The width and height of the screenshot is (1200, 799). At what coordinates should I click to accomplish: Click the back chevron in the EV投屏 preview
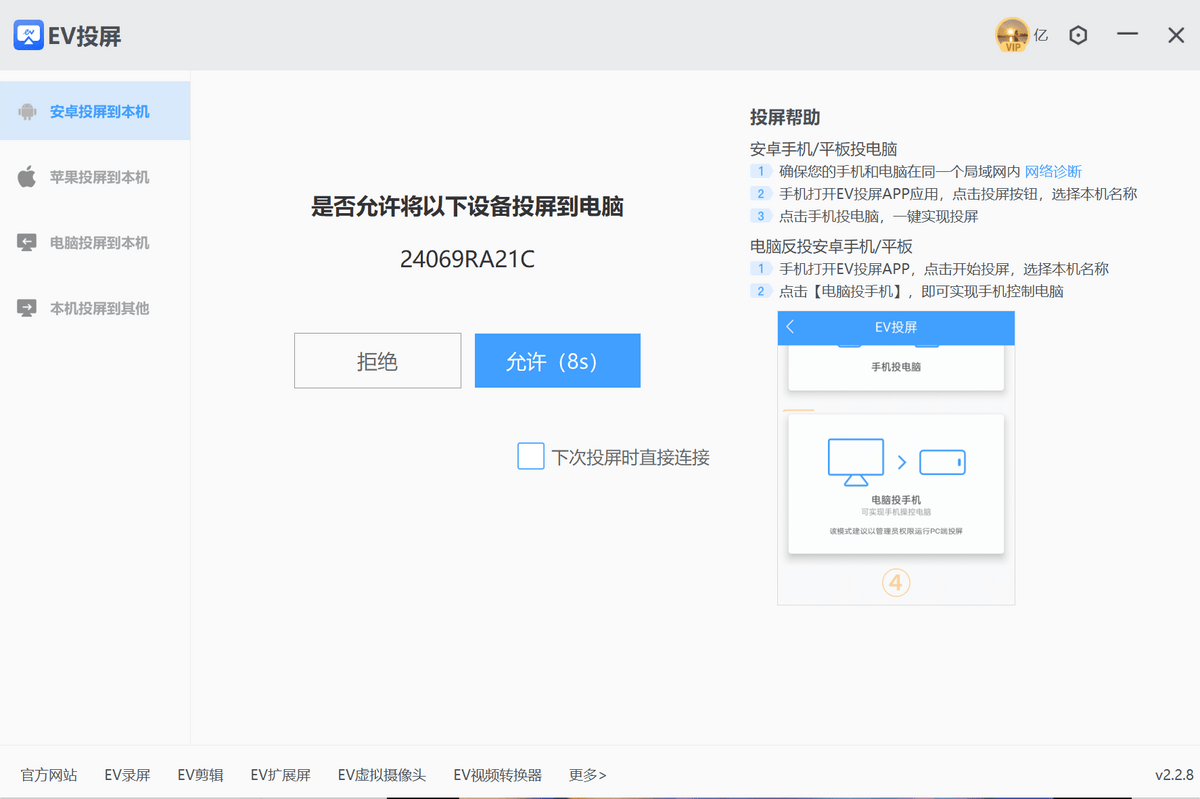click(790, 327)
